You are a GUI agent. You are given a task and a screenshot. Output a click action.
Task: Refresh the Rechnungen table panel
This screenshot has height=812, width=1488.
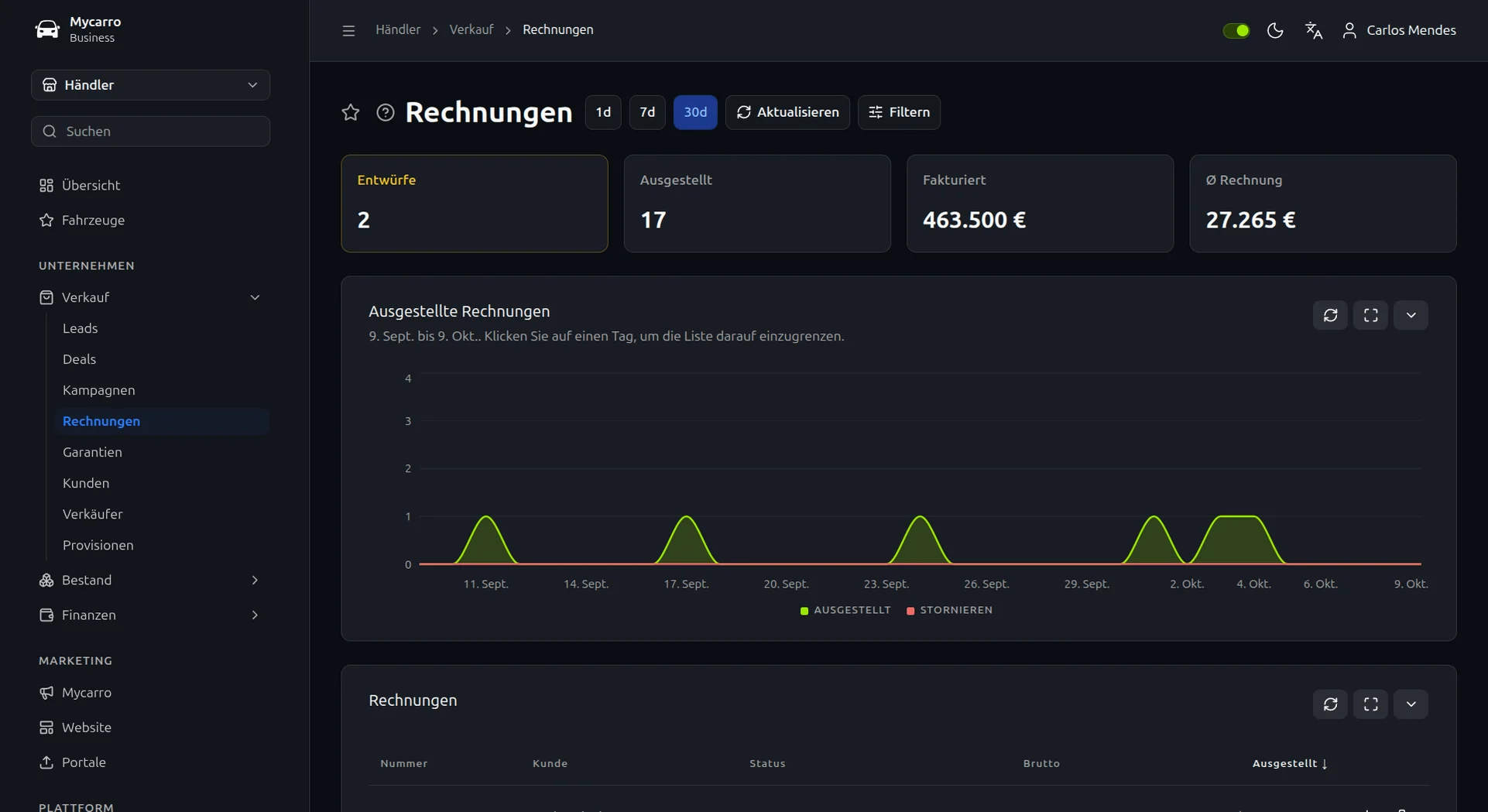pyautogui.click(x=1330, y=704)
